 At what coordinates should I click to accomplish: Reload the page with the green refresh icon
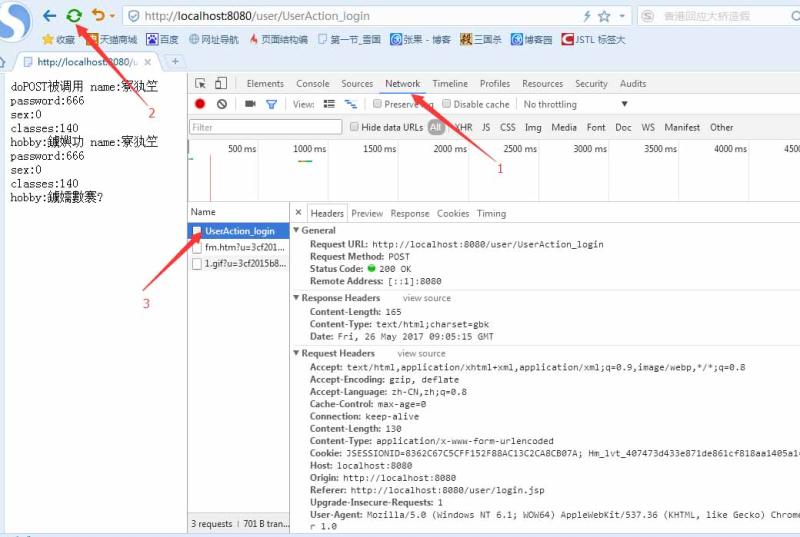pyautogui.click(x=74, y=16)
